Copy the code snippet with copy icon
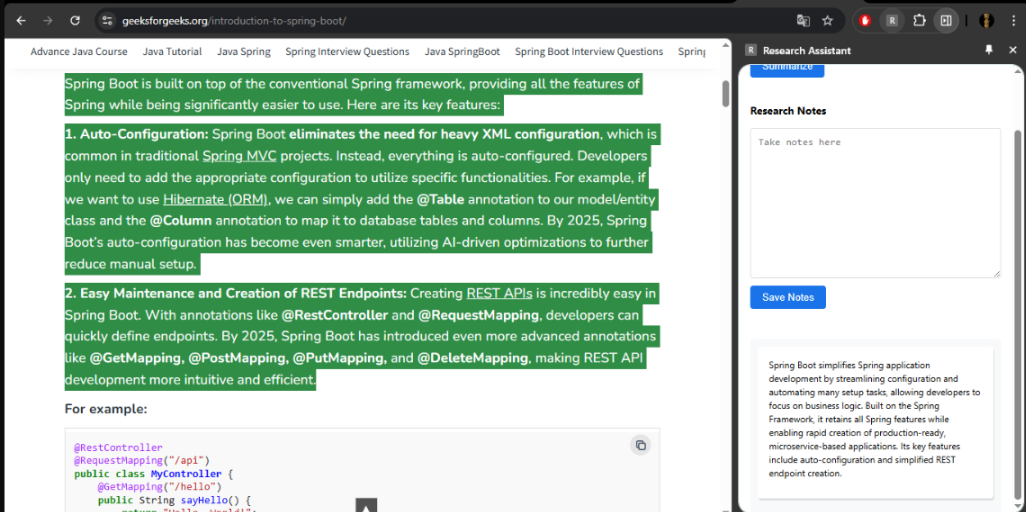1026x512 pixels. 641,445
